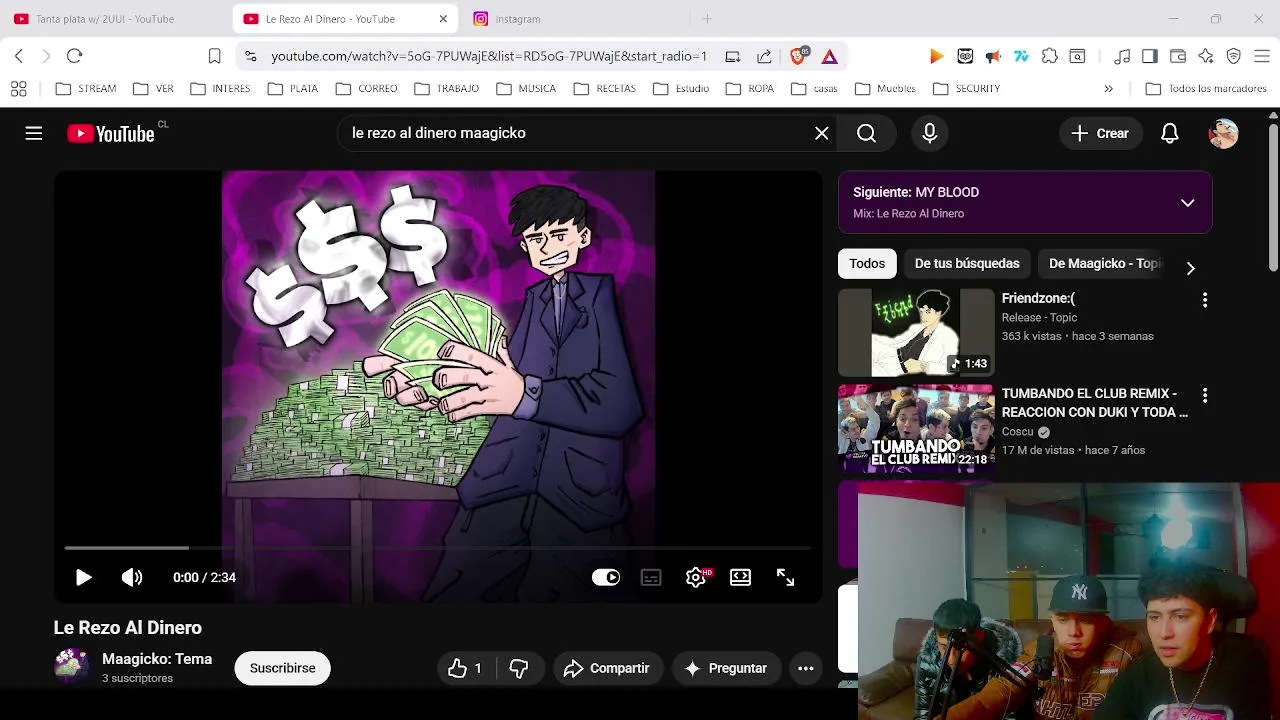
Task: Toggle autoplay switch in player
Action: click(606, 577)
